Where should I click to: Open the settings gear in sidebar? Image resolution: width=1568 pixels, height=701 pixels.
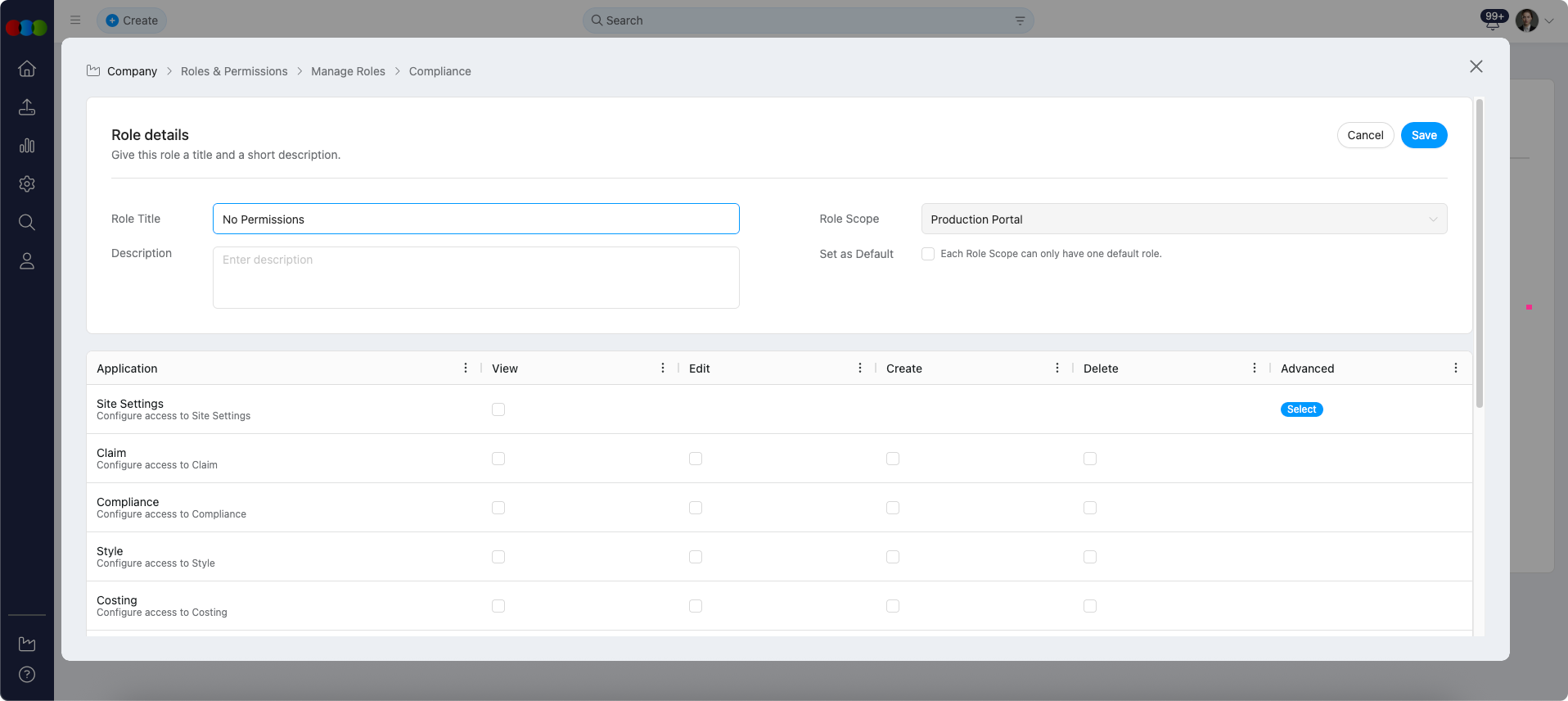tap(27, 184)
